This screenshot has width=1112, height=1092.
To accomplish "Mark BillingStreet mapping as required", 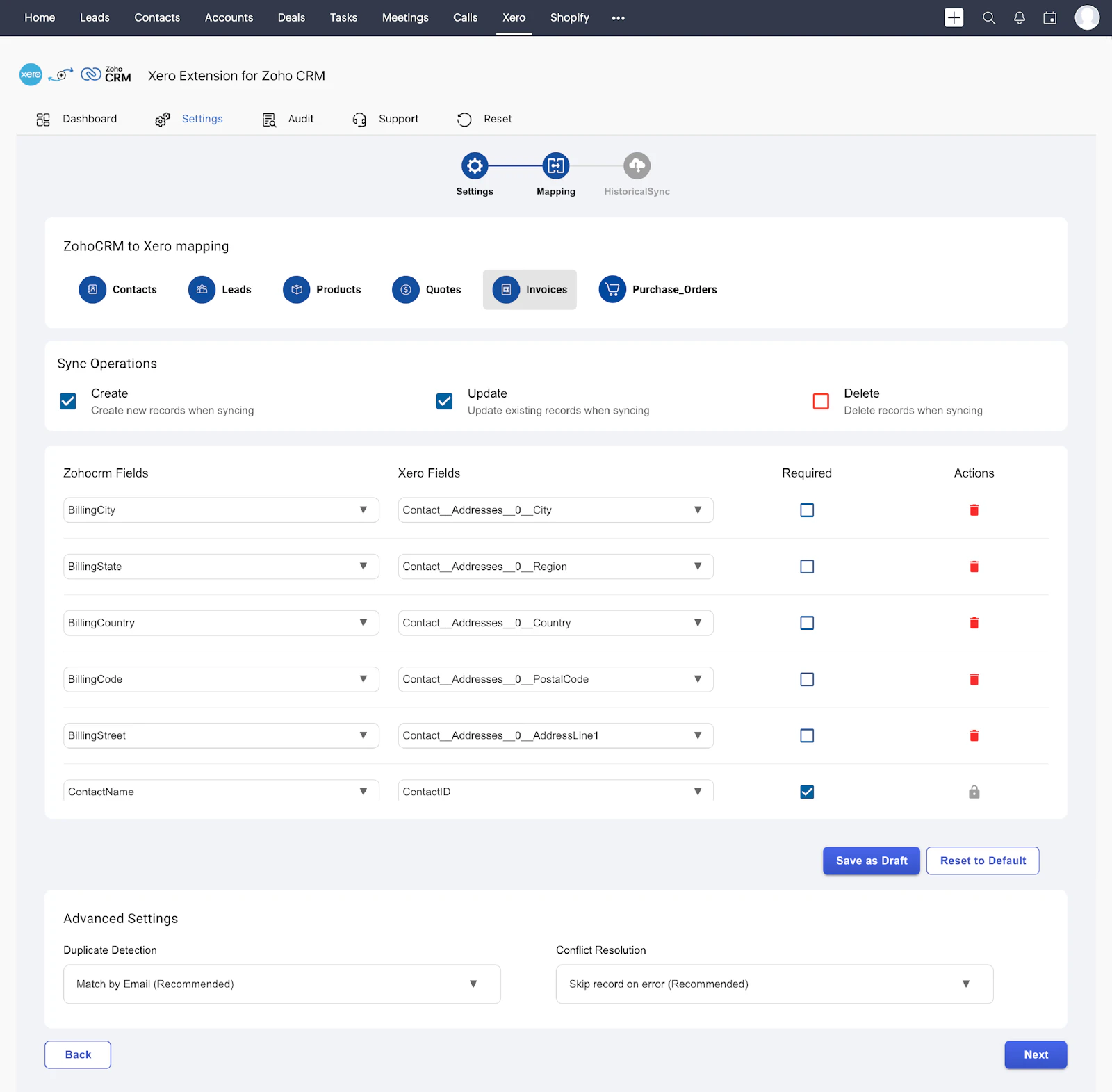I will point(807,735).
